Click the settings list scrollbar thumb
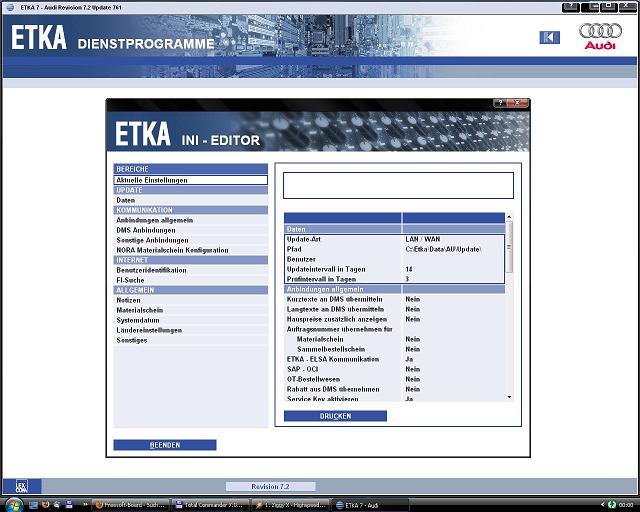 click(x=509, y=247)
